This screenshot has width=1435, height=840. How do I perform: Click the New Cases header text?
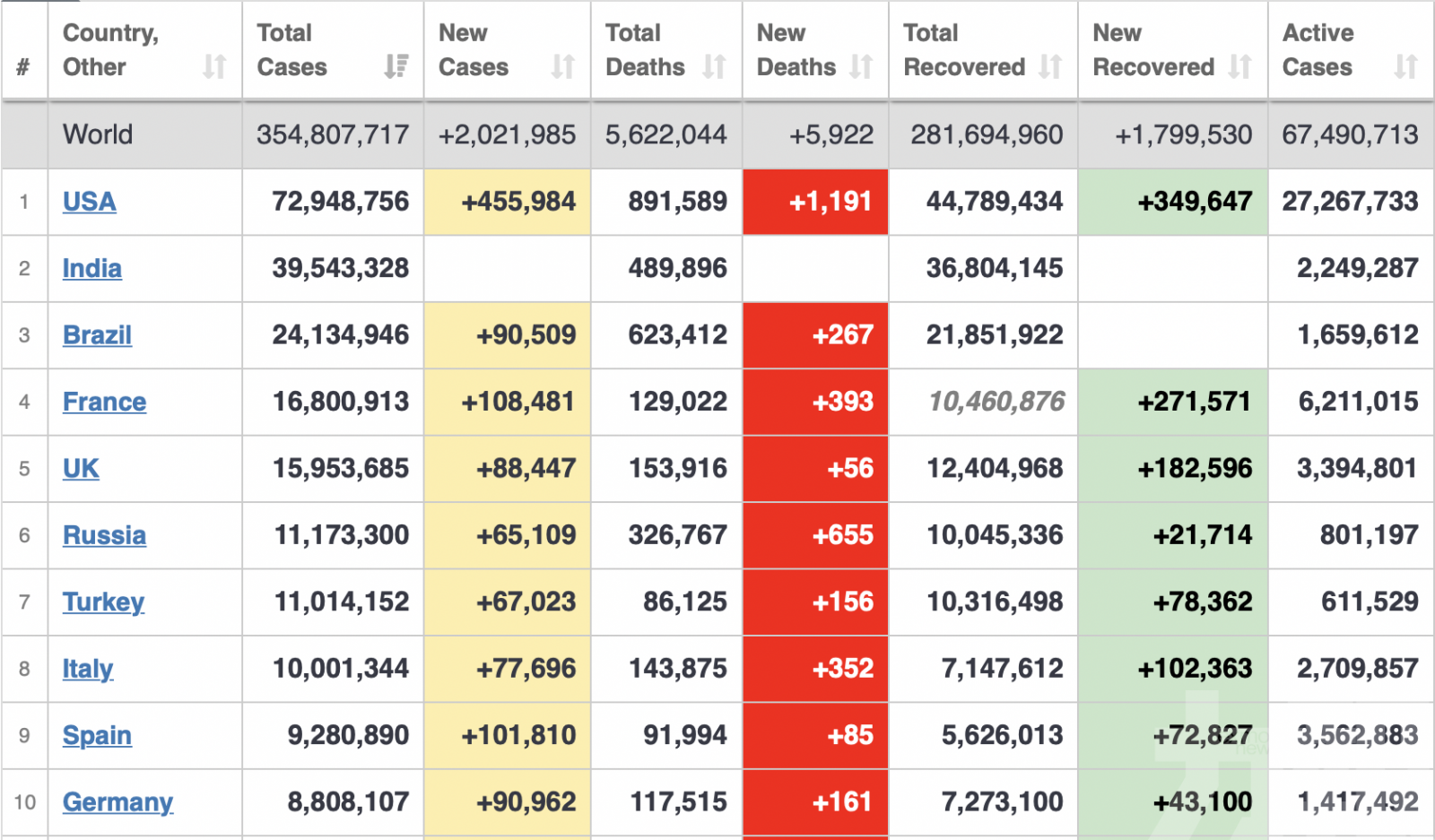point(473,49)
